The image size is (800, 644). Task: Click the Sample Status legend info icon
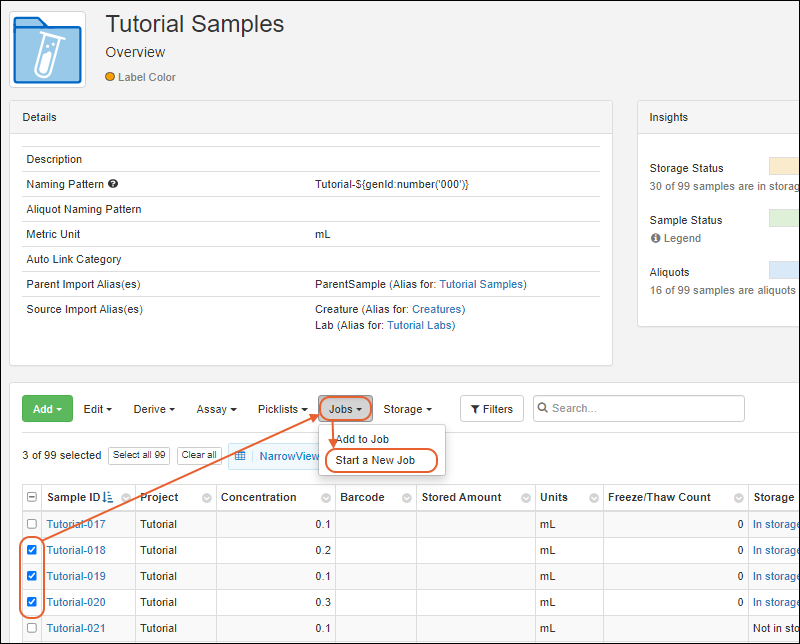point(656,239)
